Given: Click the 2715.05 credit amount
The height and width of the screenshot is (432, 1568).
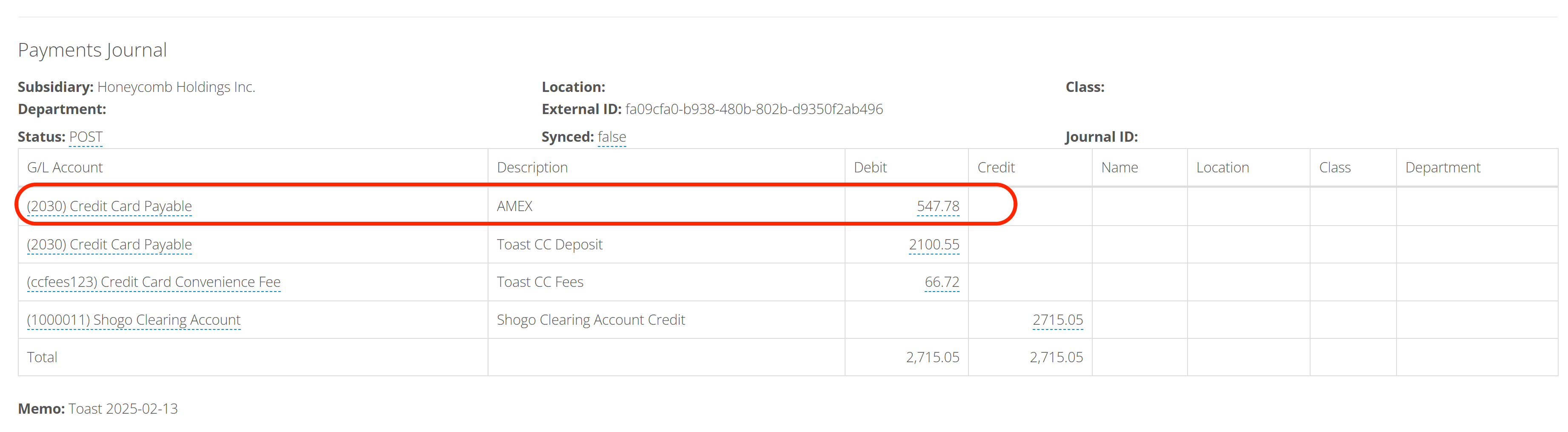Looking at the screenshot, I should coord(1057,320).
